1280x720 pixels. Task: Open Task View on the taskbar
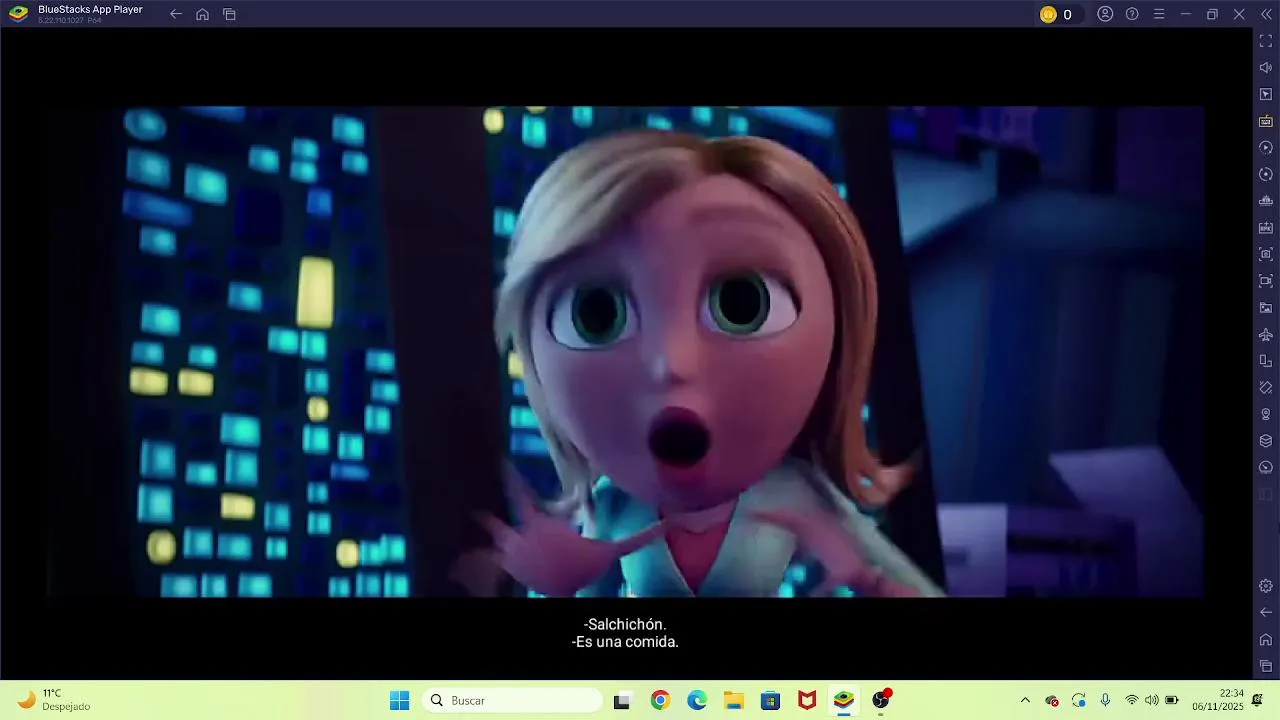tap(622, 700)
